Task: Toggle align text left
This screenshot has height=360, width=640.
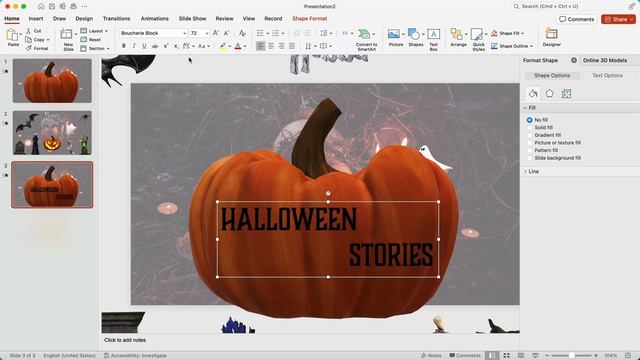Action: coord(260,46)
